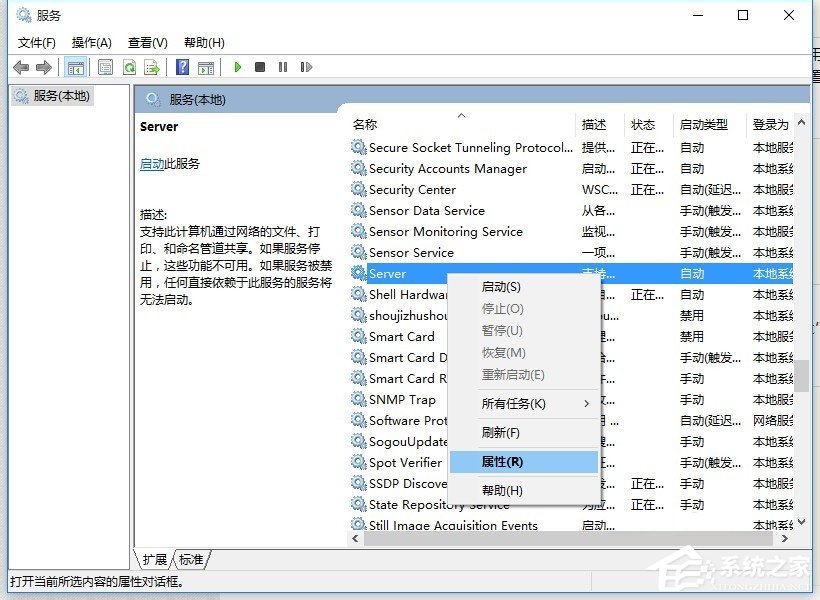Open the 查看(V) menu
This screenshot has height=600, width=820.
click(x=146, y=42)
